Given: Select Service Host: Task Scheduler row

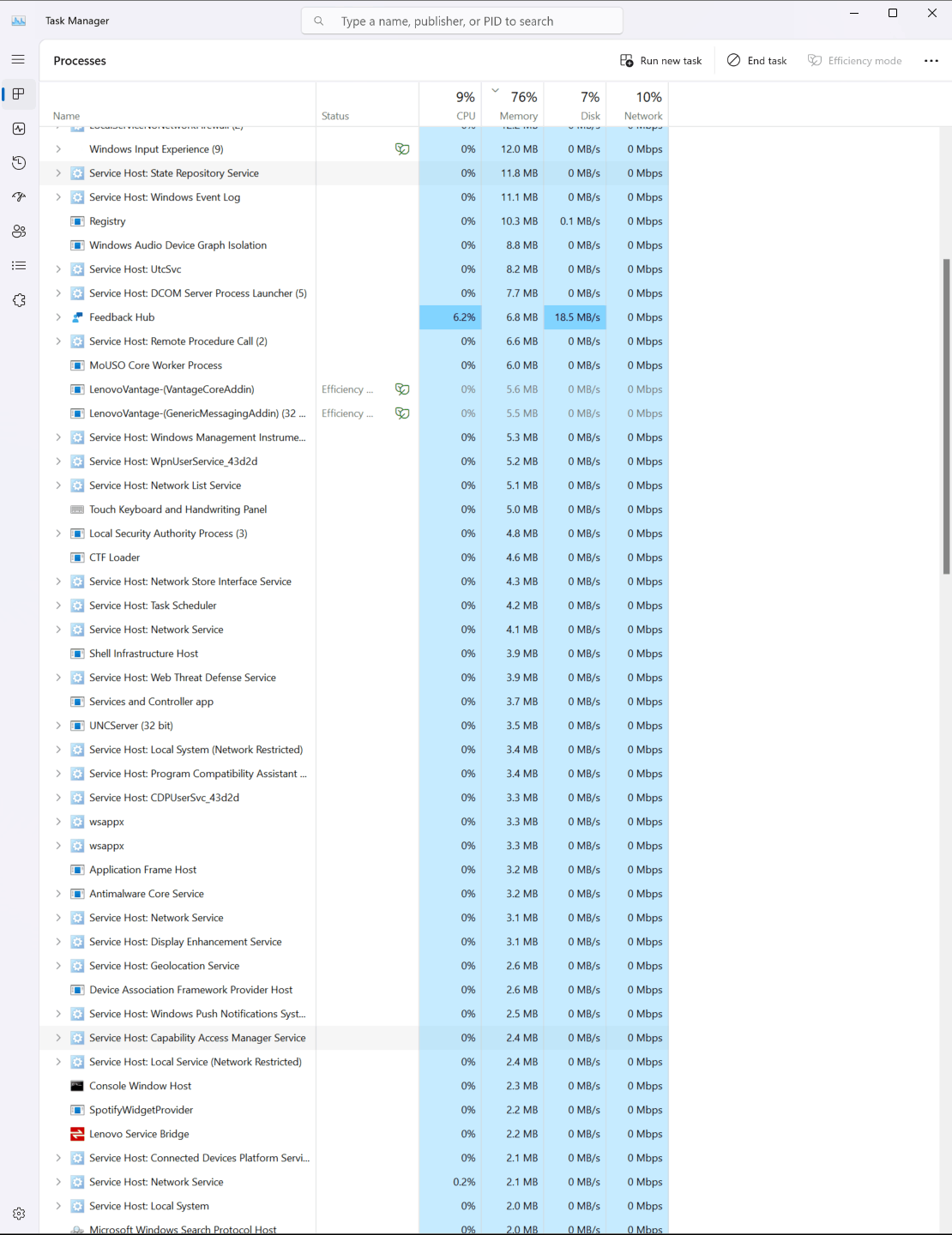Looking at the screenshot, I should (x=354, y=605).
